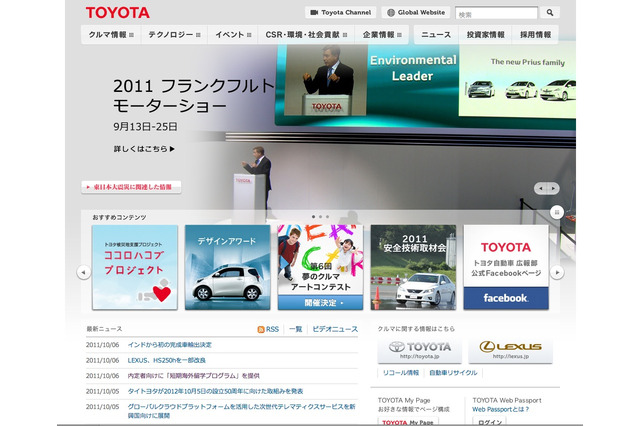Open the テクノロジー menu
Screen dimensions: 640x426
[174, 35]
